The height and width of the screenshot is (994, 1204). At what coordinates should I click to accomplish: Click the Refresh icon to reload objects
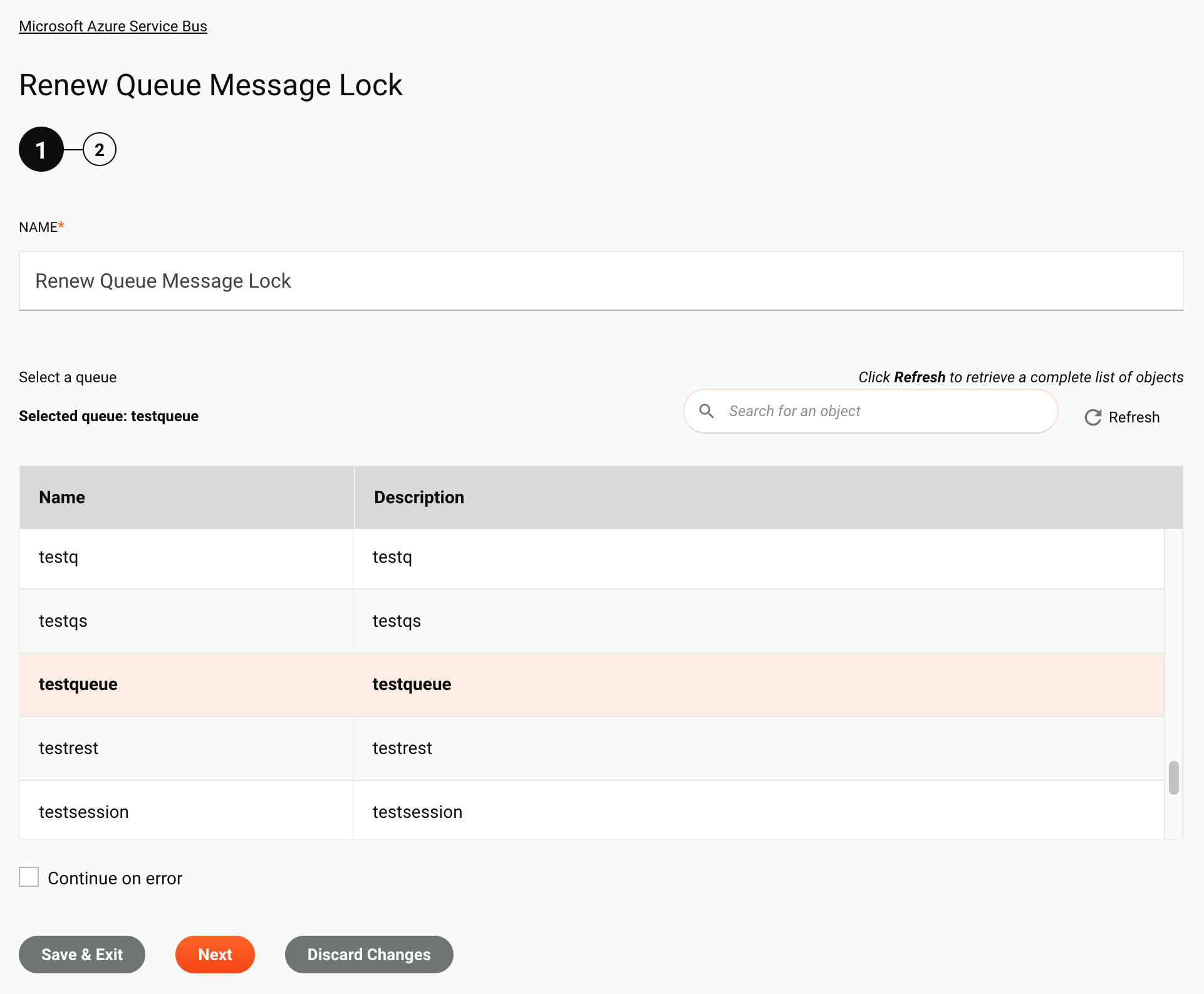click(1092, 417)
